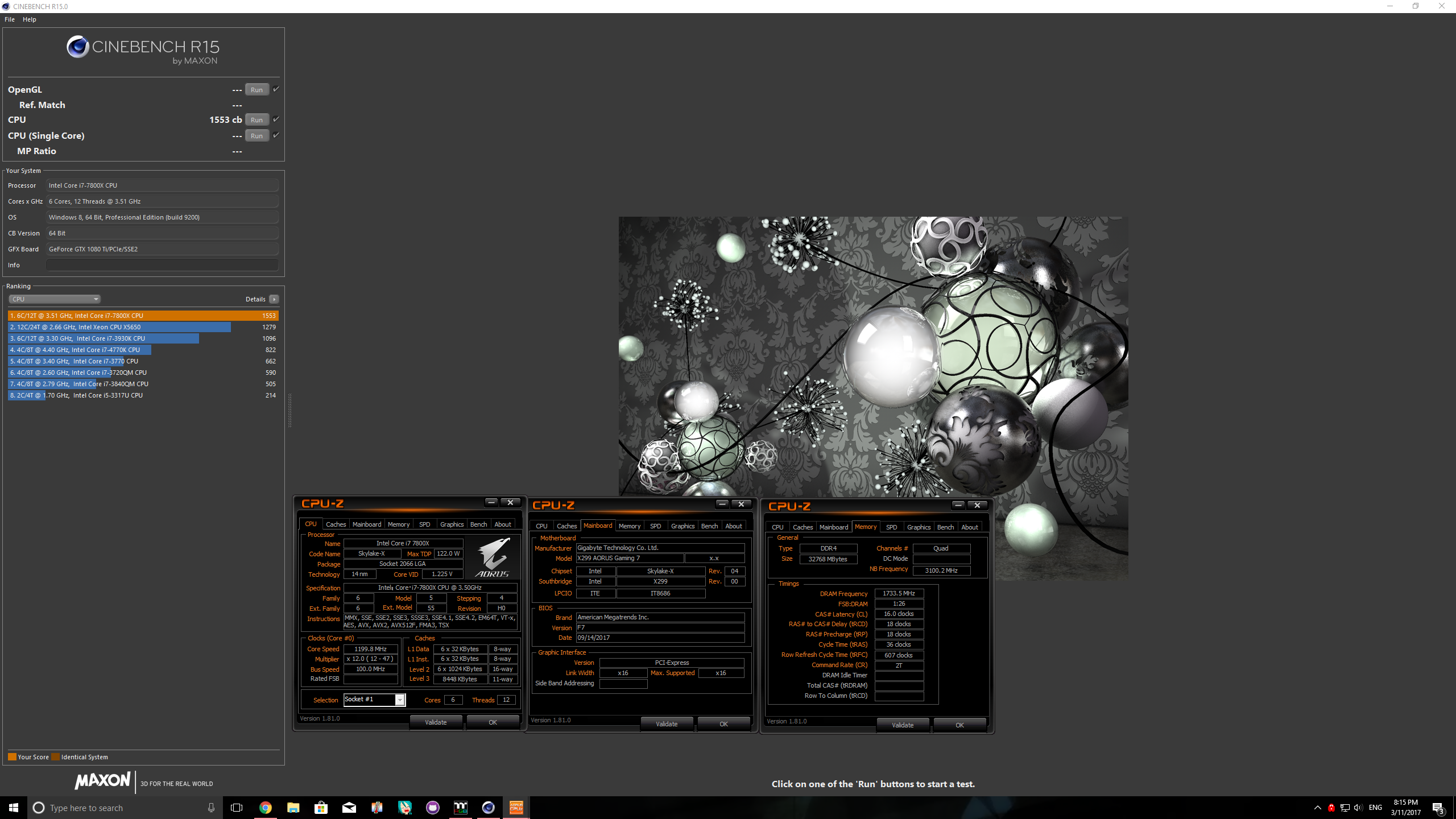1456x819 pixels.
Task: Show hidden tray icons
Action: pyautogui.click(x=1317, y=808)
